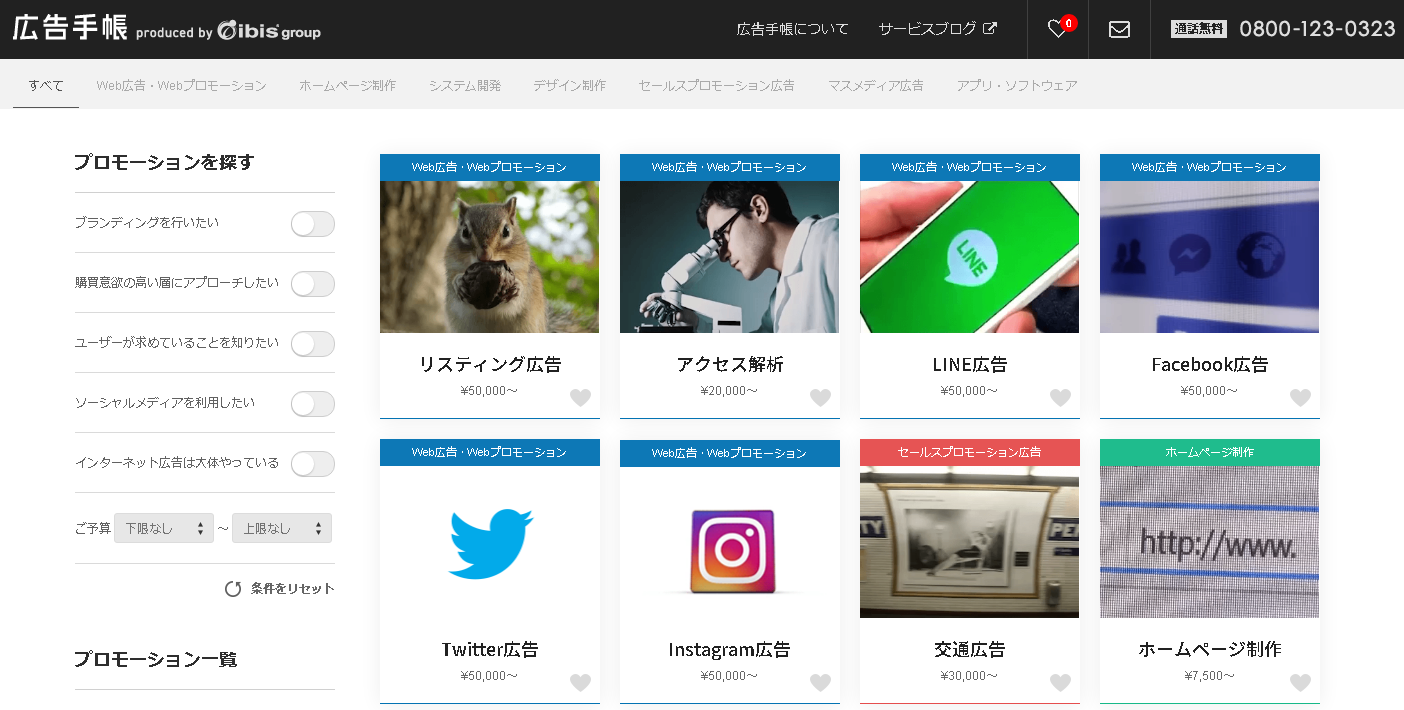Open the subway poster thumbnail for 交通広告
Image resolution: width=1404 pixels, height=710 pixels.
[x=970, y=542]
